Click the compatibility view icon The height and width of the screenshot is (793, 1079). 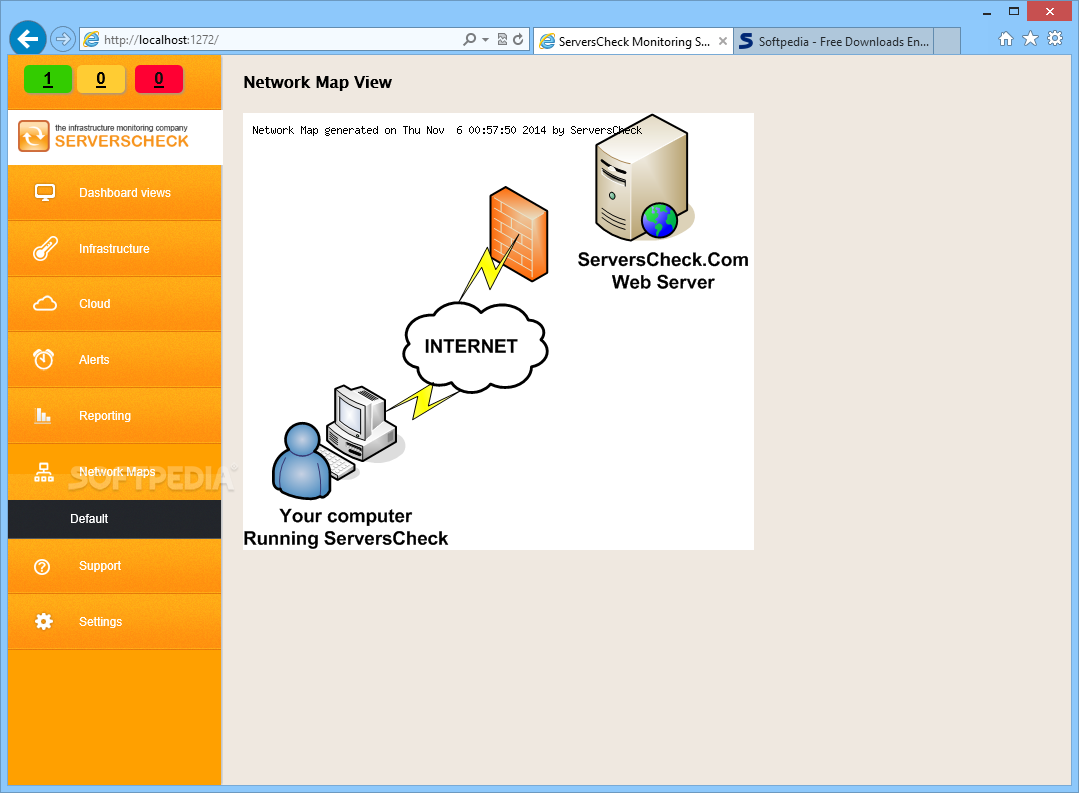[x=502, y=39]
